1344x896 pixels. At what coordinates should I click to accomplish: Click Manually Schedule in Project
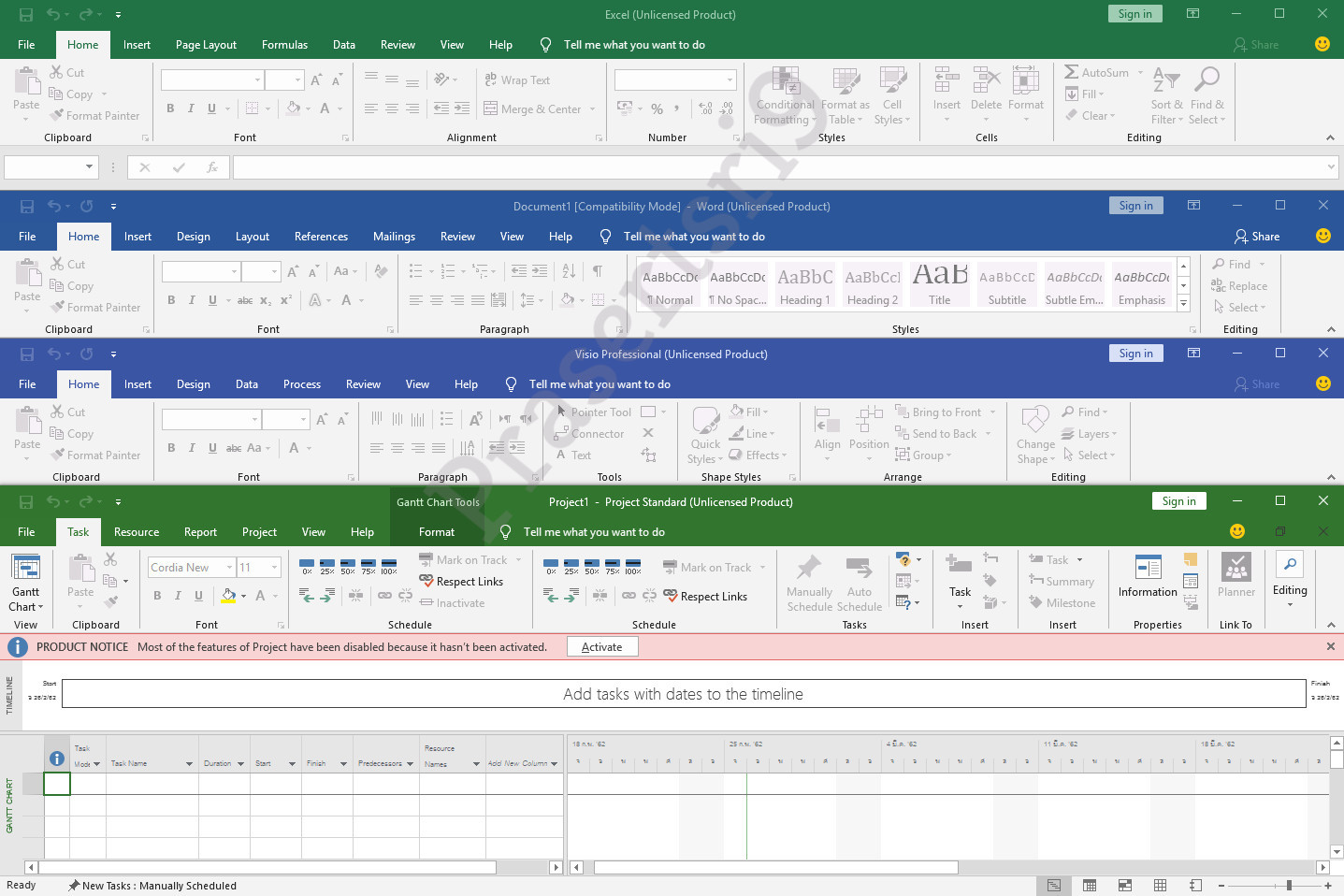point(809,584)
